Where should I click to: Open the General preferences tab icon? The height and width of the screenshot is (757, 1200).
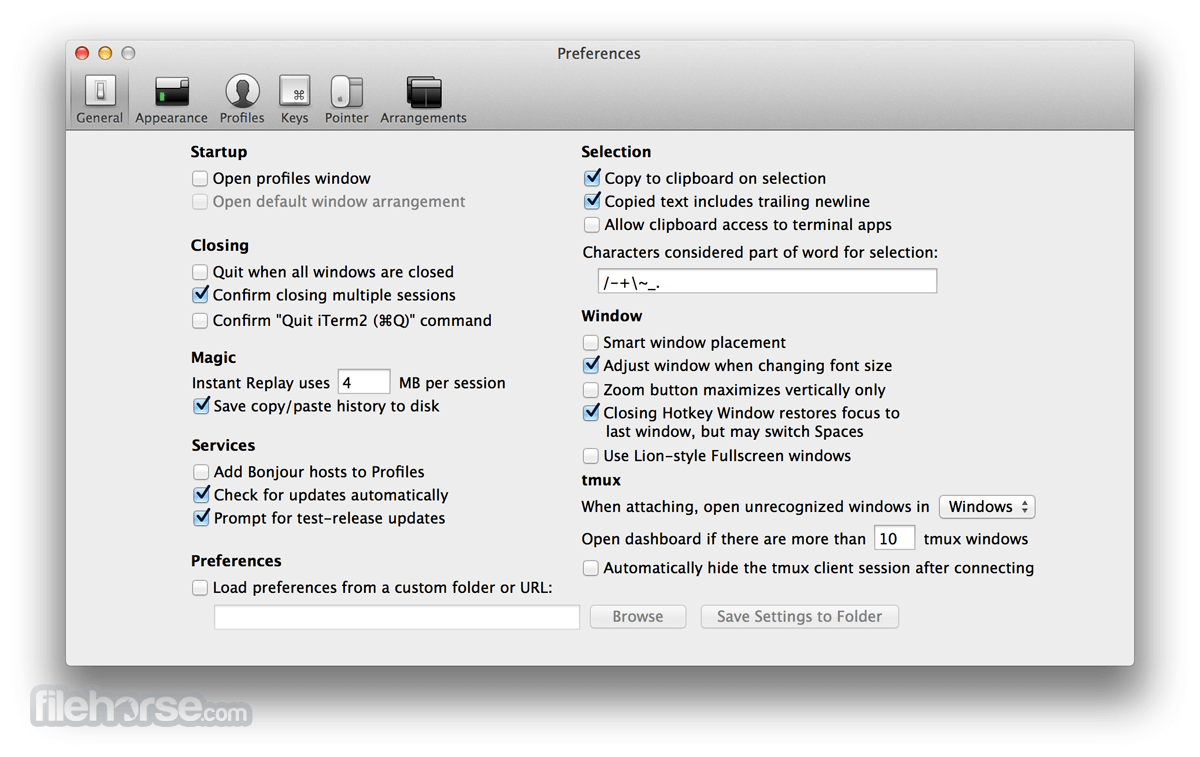(x=100, y=92)
